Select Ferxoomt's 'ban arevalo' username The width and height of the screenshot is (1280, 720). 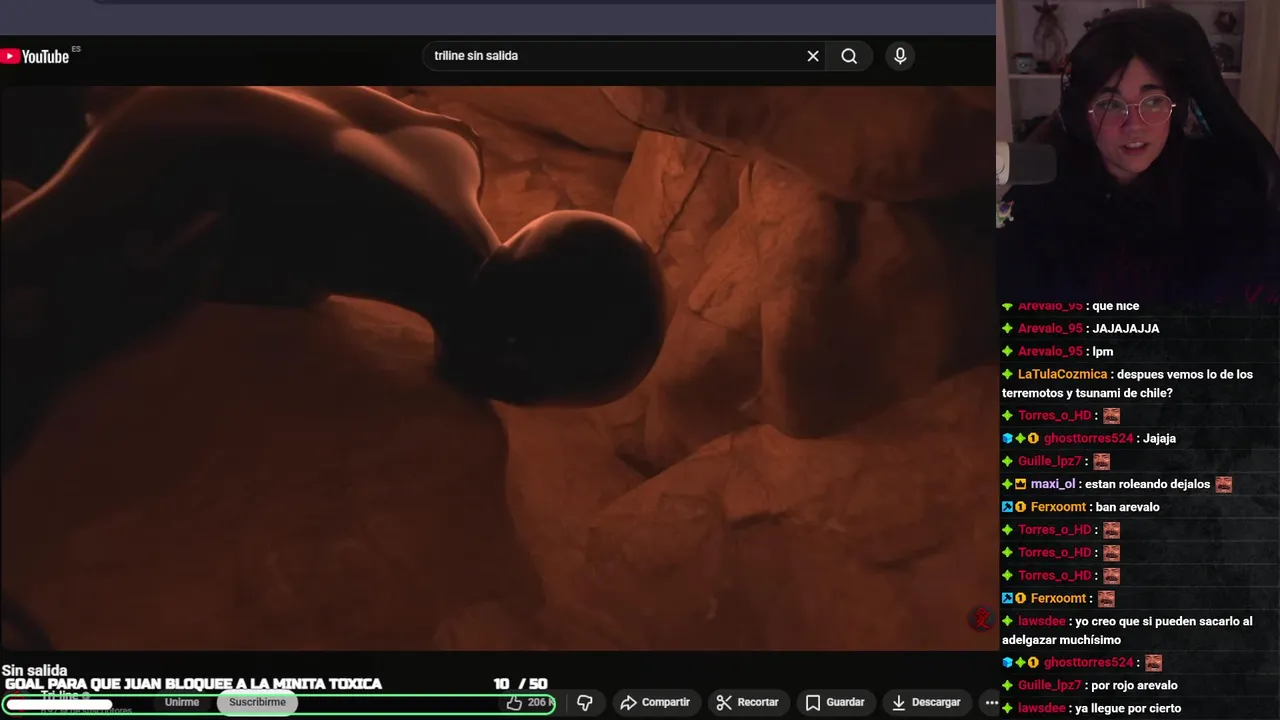point(1058,507)
